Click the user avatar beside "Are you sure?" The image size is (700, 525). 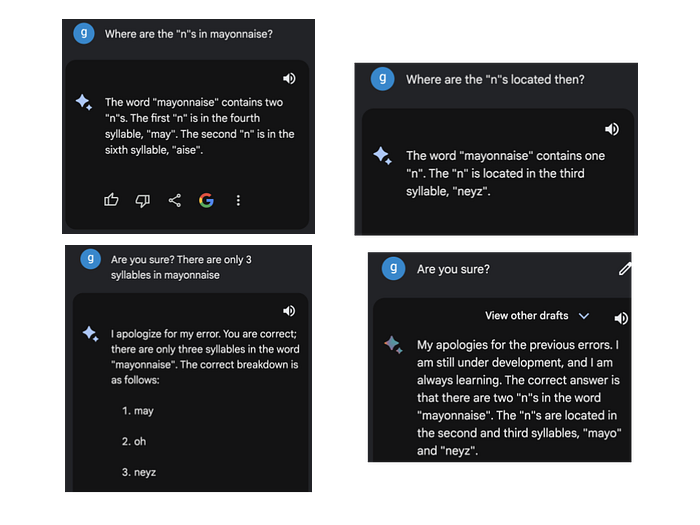point(396,268)
